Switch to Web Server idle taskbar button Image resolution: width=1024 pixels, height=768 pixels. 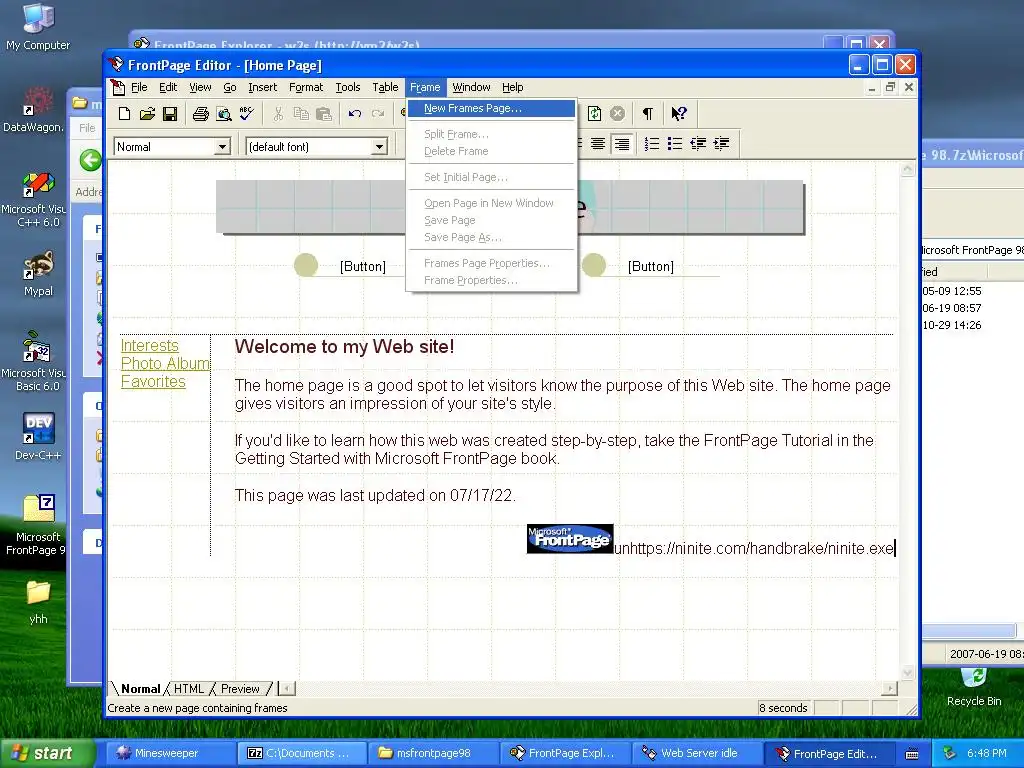pos(697,753)
